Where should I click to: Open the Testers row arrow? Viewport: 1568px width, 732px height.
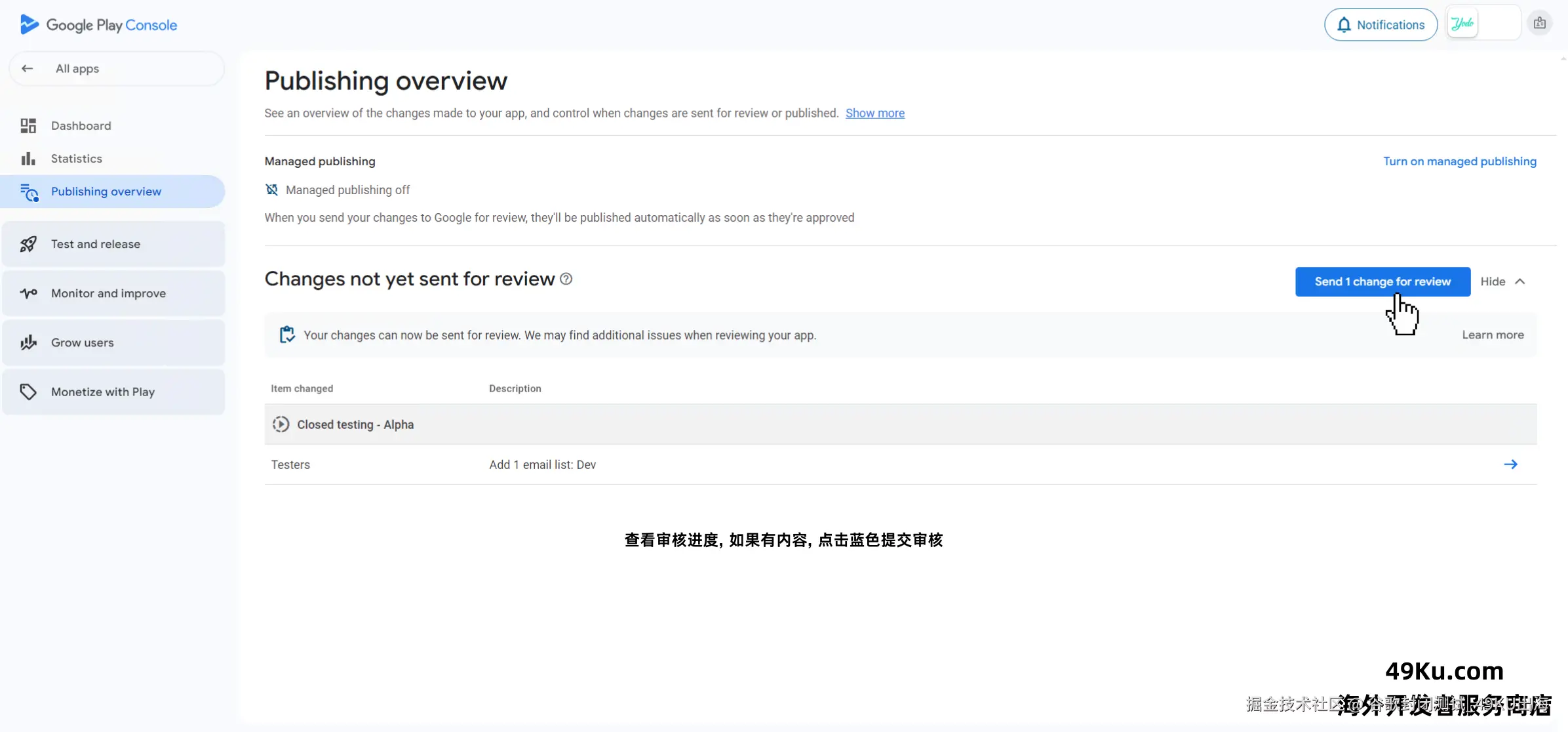click(1510, 464)
